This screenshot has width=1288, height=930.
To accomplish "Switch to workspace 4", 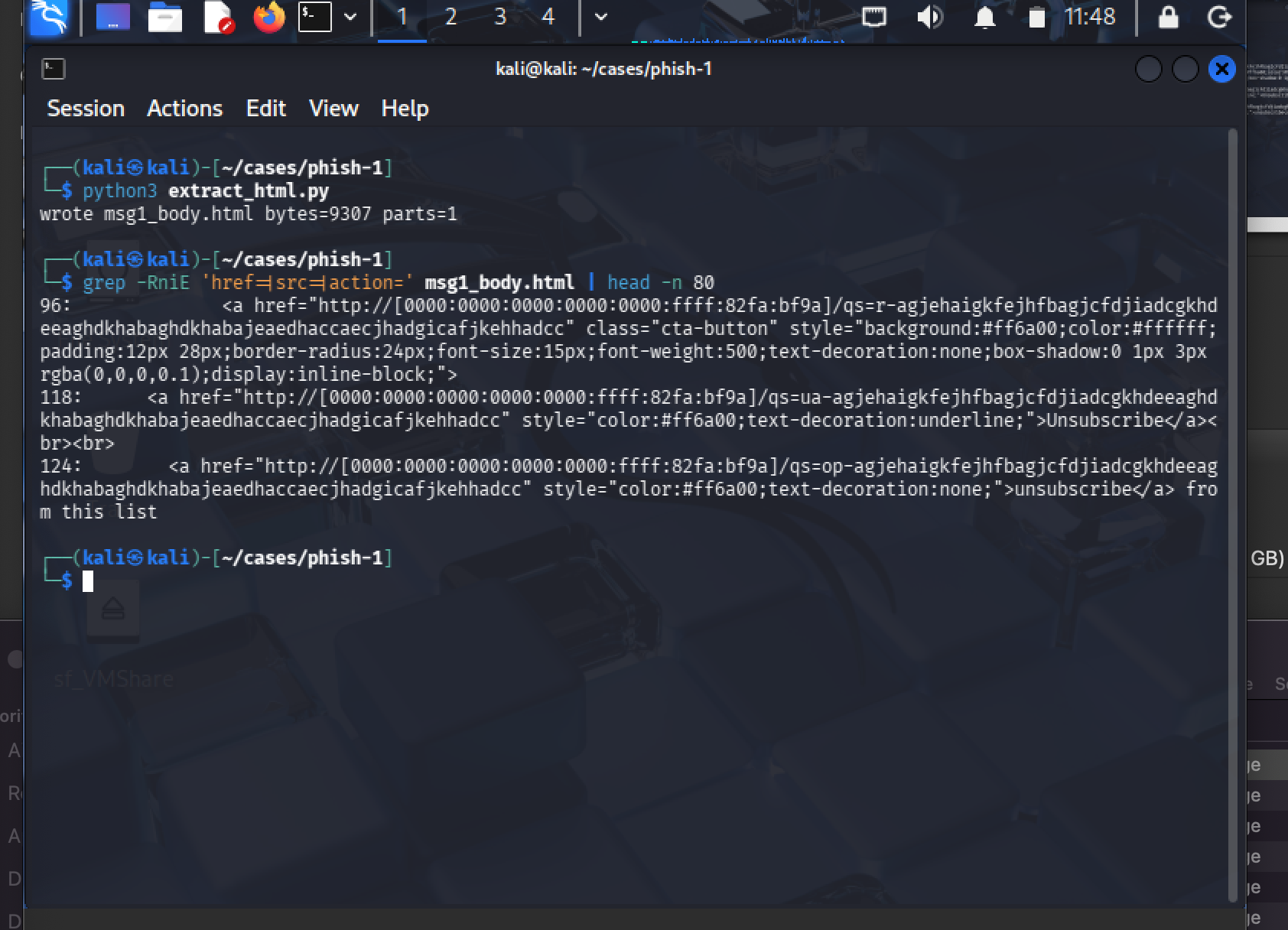I will [548, 17].
